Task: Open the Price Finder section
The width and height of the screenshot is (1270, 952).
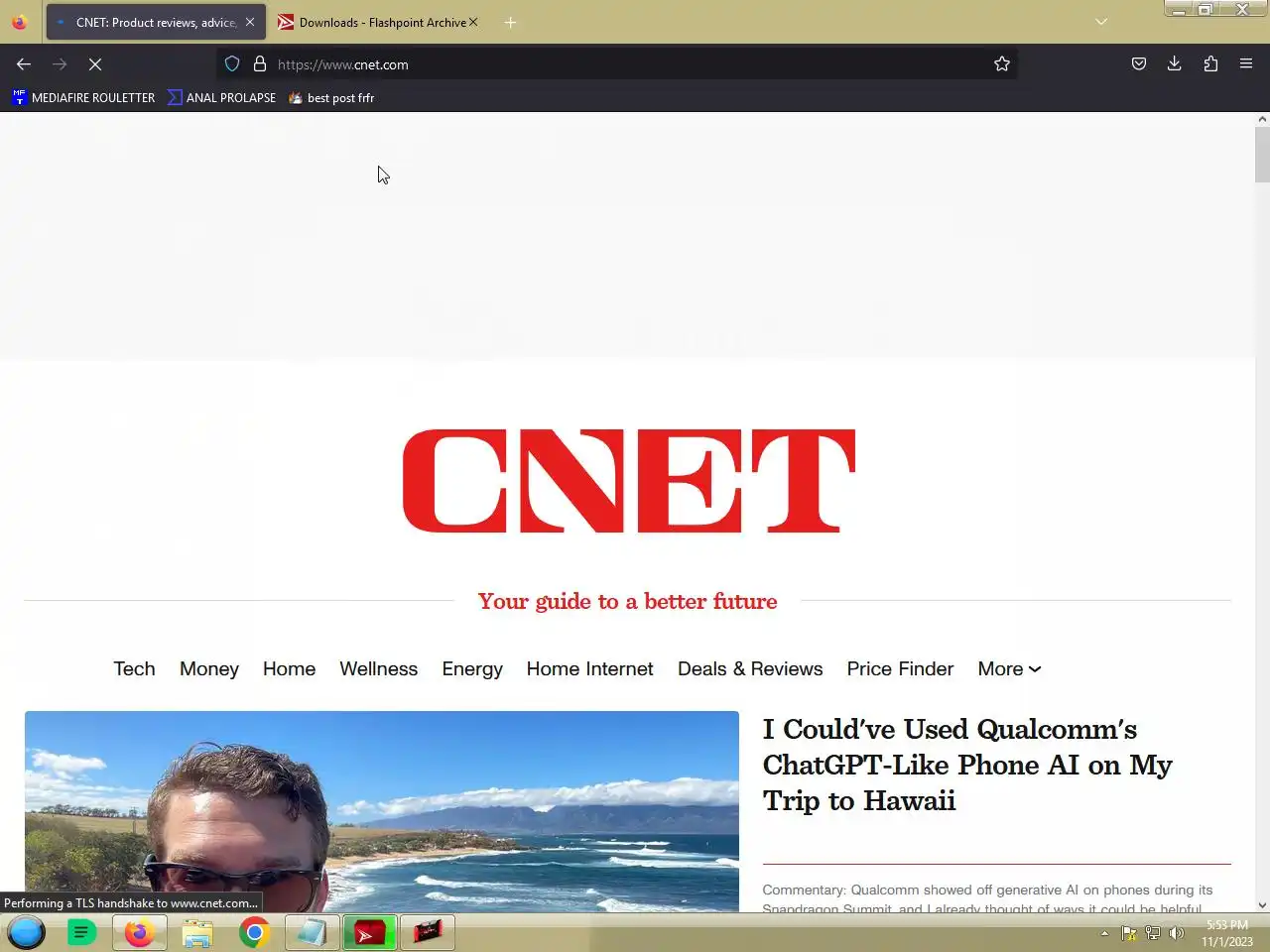Action: pyautogui.click(x=900, y=669)
